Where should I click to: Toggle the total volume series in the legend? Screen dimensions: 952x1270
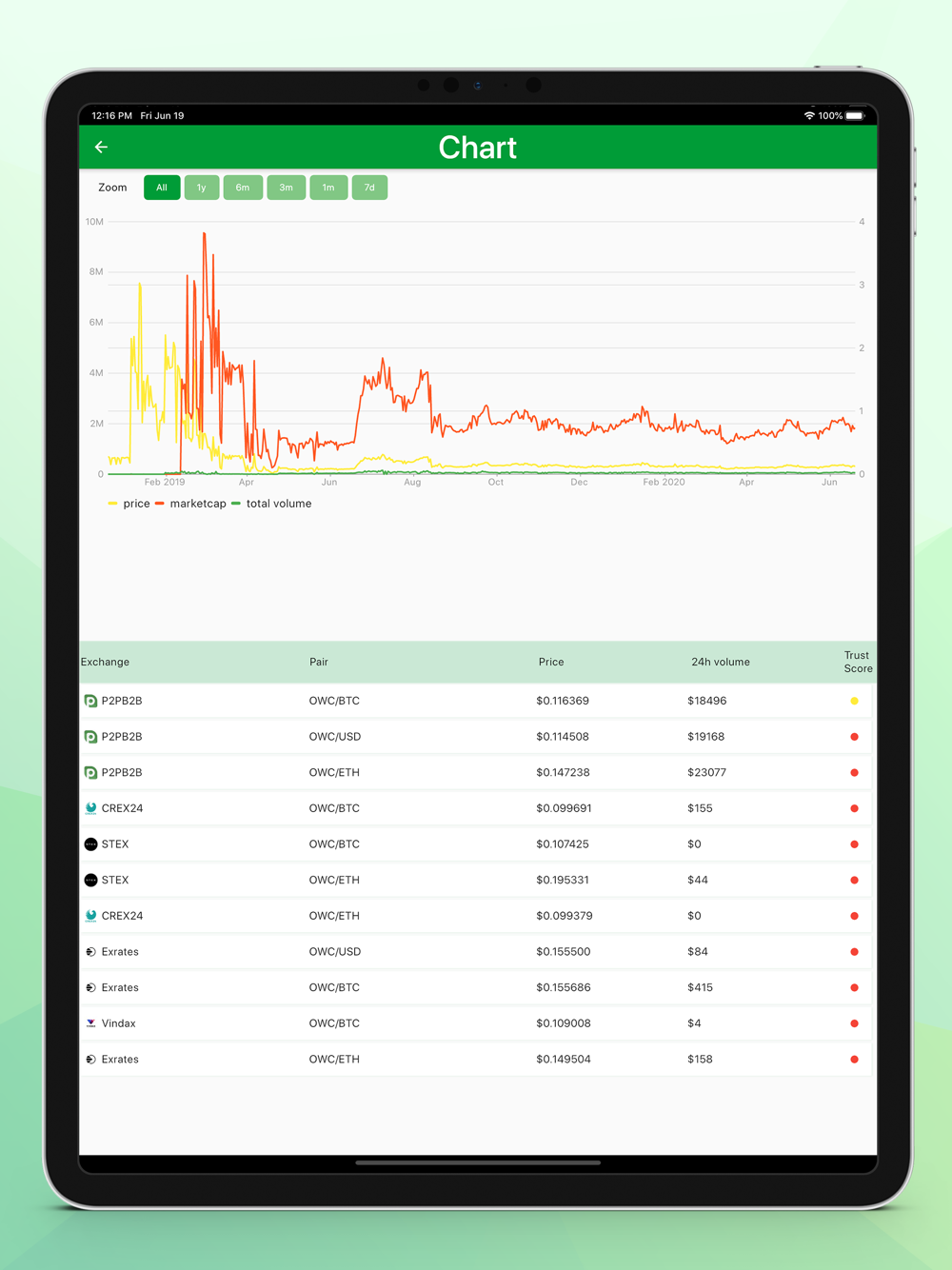(271, 504)
